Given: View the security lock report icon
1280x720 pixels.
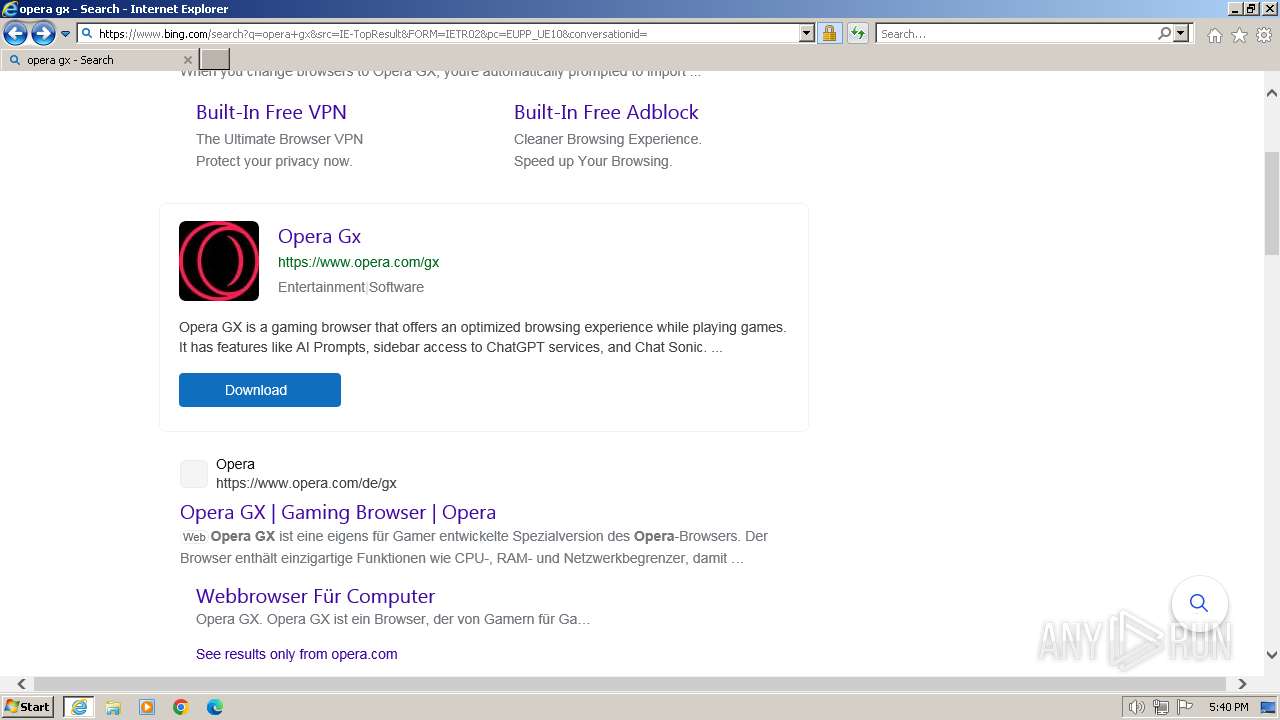Looking at the screenshot, I should pyautogui.click(x=829, y=34).
